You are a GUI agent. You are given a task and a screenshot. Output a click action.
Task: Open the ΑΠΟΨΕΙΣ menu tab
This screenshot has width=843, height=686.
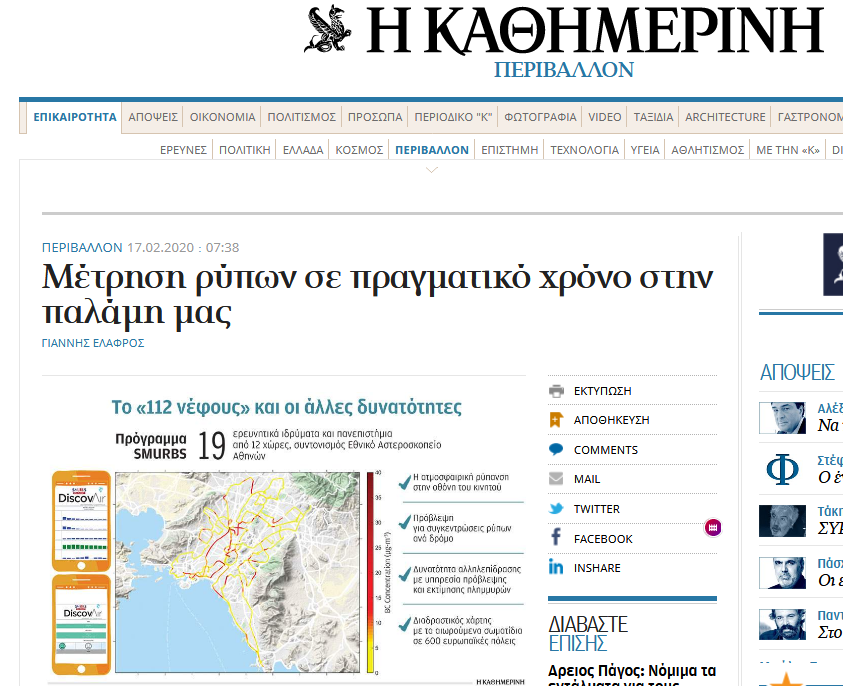tap(153, 117)
